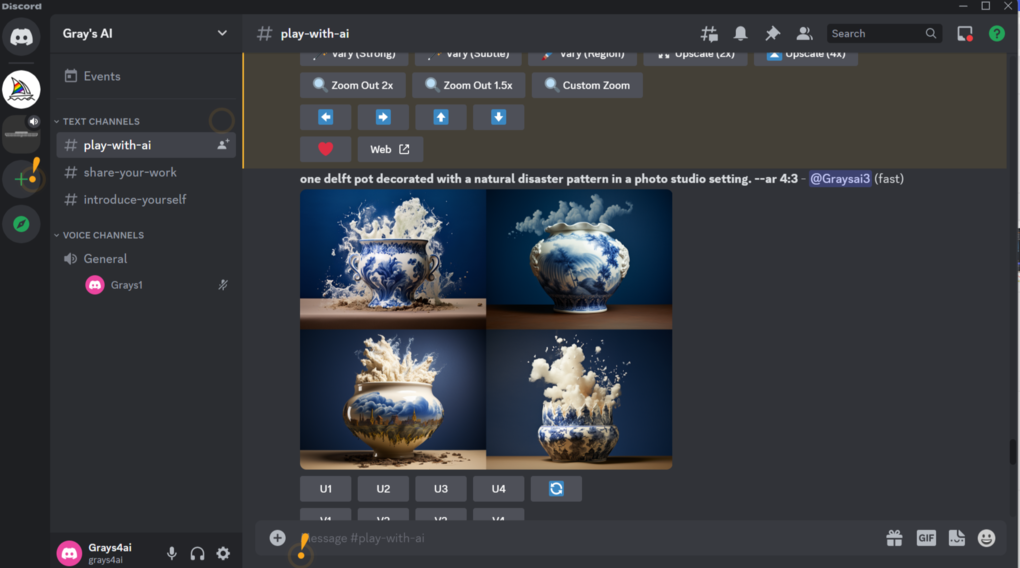Viewport: 1020px width, 568px height.
Task: Click the Explore Discoverable Servers compass icon
Action: point(21,223)
